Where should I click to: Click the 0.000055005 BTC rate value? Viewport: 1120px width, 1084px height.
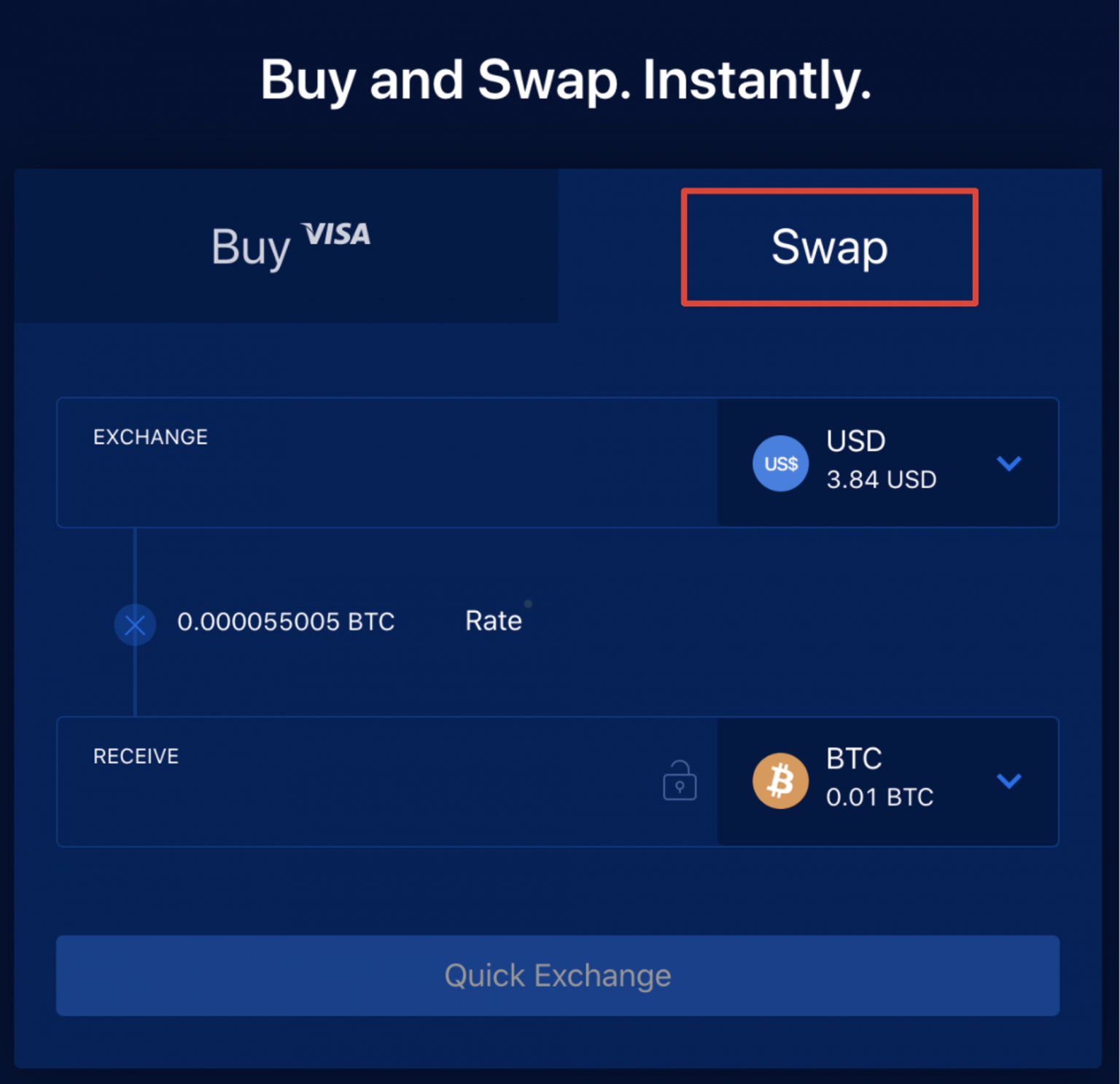pos(287,622)
